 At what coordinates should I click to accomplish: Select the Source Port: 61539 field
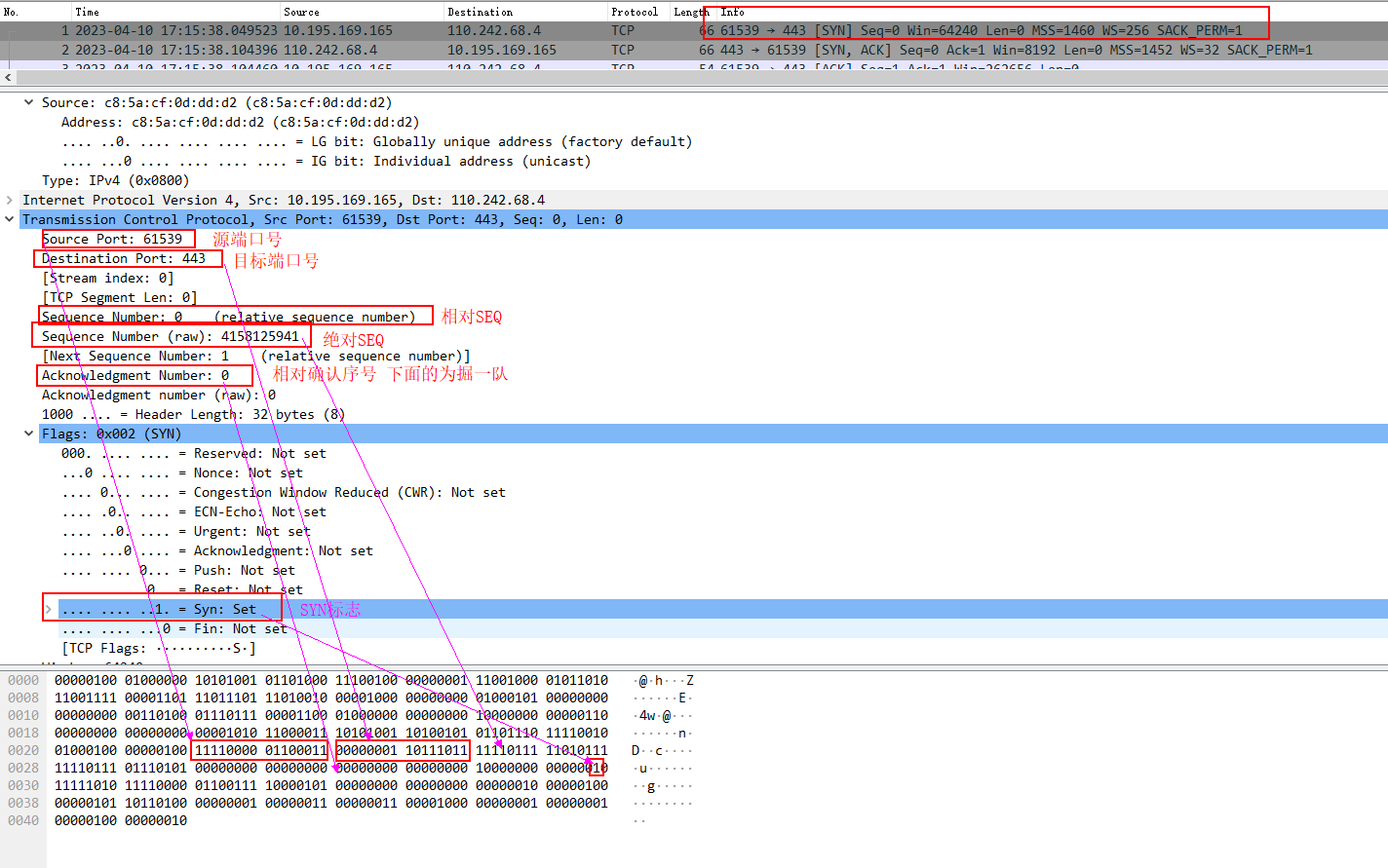tap(112, 239)
